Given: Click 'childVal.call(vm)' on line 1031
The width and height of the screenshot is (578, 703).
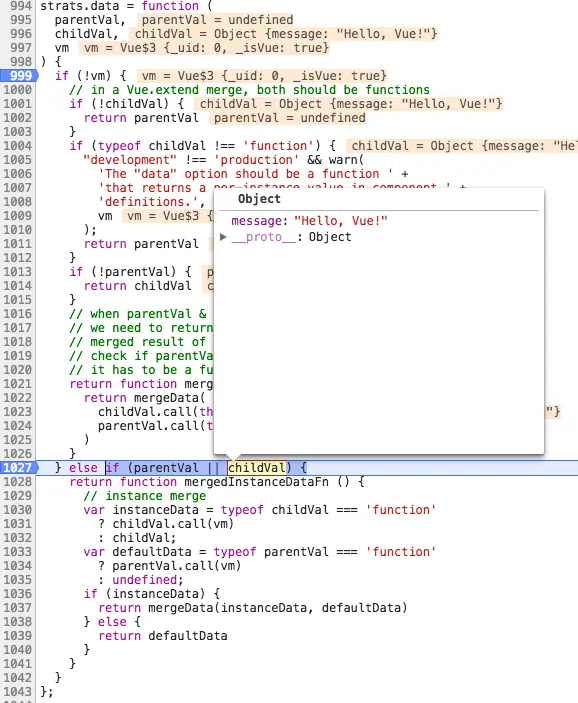Looking at the screenshot, I should click(x=173, y=524).
